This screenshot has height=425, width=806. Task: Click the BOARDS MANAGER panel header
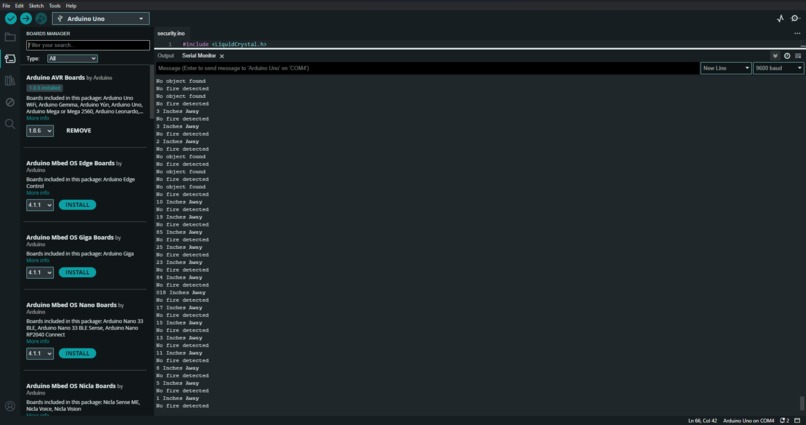48,33
